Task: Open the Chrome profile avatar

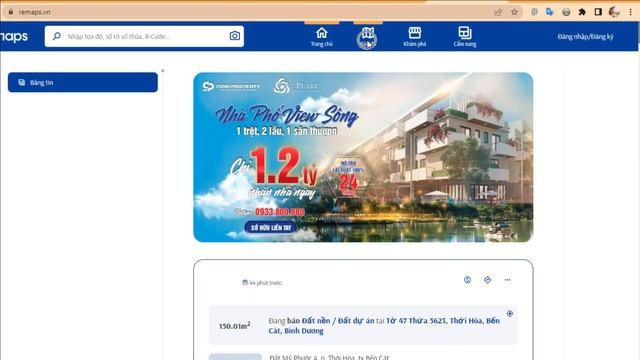Action: 614,12
